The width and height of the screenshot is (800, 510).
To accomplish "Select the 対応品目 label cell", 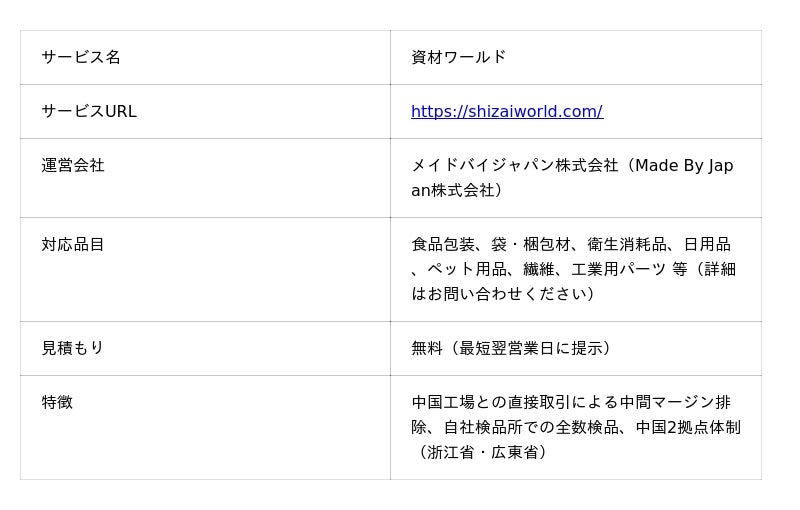I will 73,245.
